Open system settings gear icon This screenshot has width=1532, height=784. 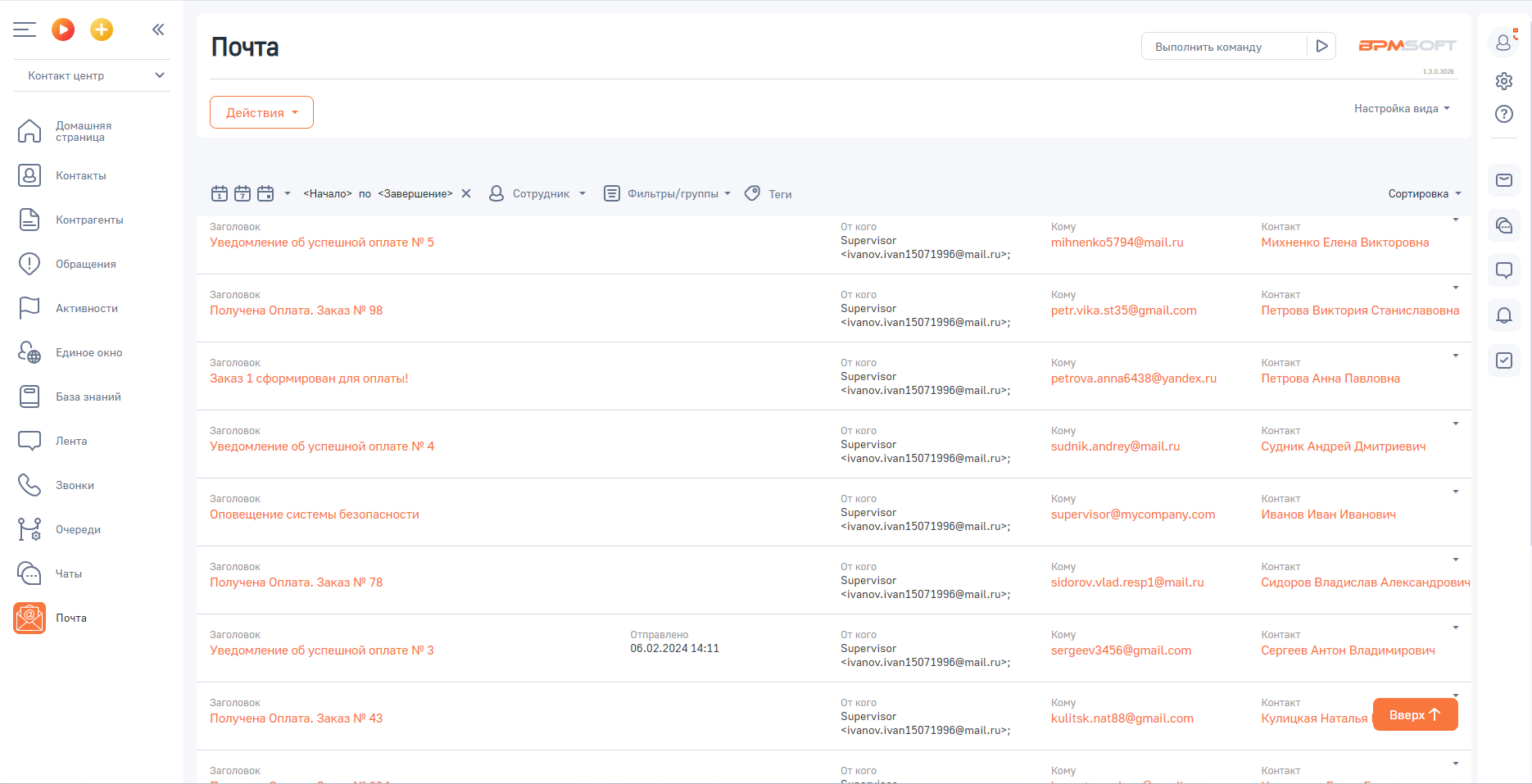pyautogui.click(x=1503, y=81)
